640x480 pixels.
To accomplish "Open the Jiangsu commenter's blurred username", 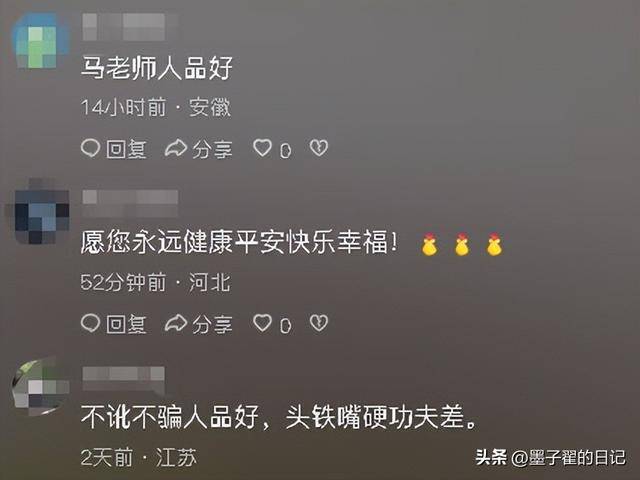I will [124, 380].
